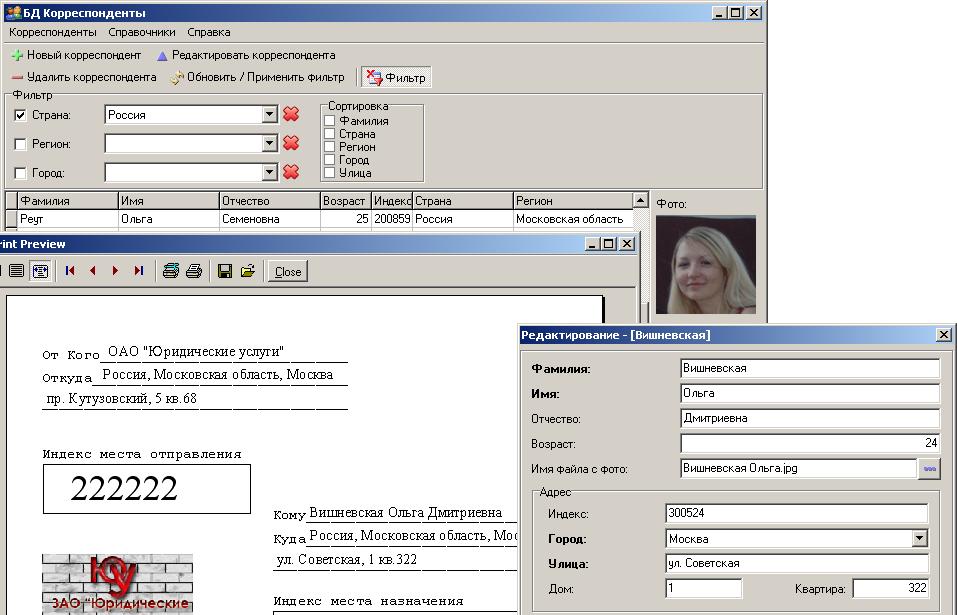Click the Индекс field containing 300524
Image resolution: width=957 pixels, height=615 pixels.
point(796,514)
